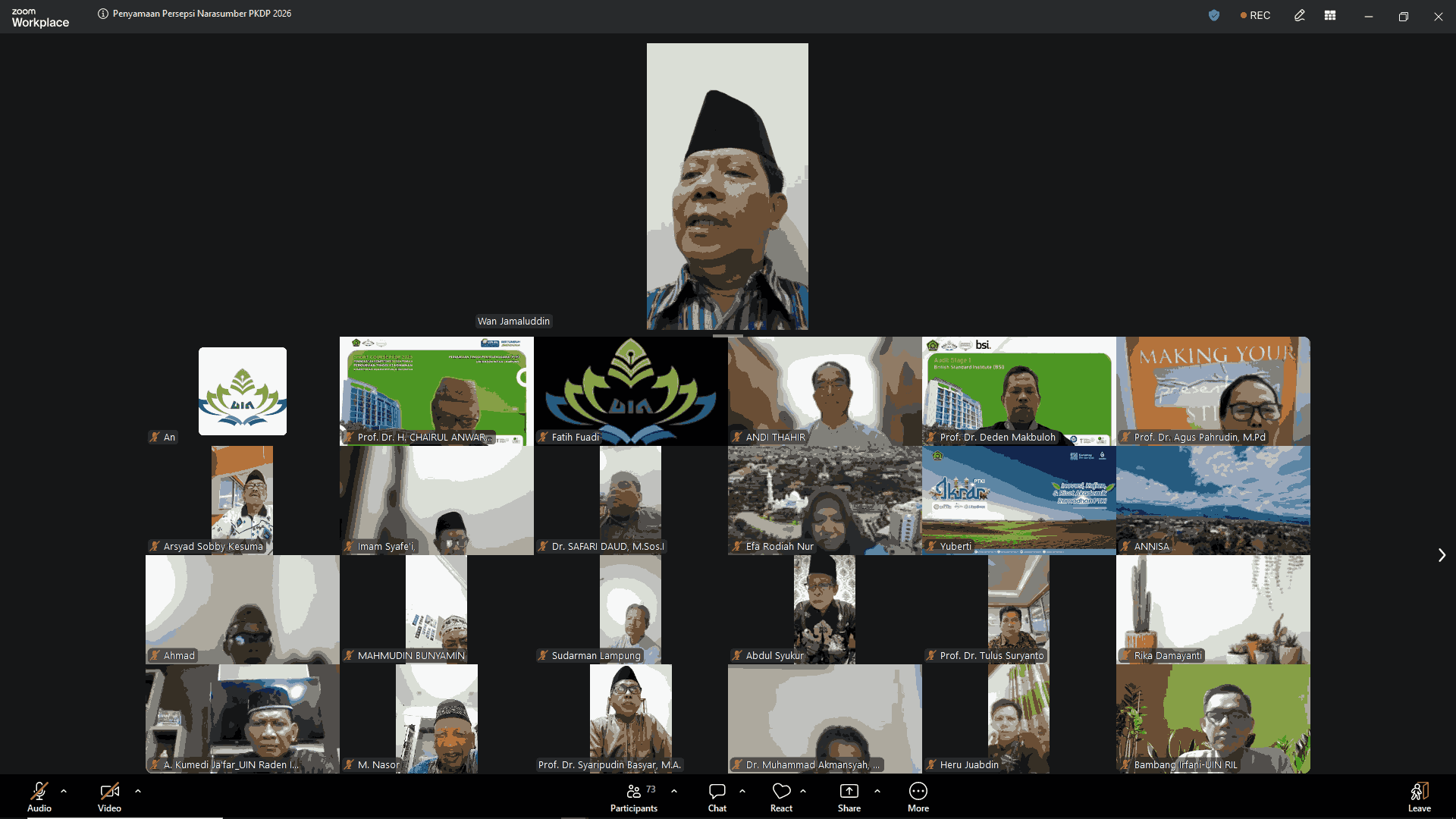The height and width of the screenshot is (819, 1456).
Task: Click the 73 participants count
Action: click(651, 789)
